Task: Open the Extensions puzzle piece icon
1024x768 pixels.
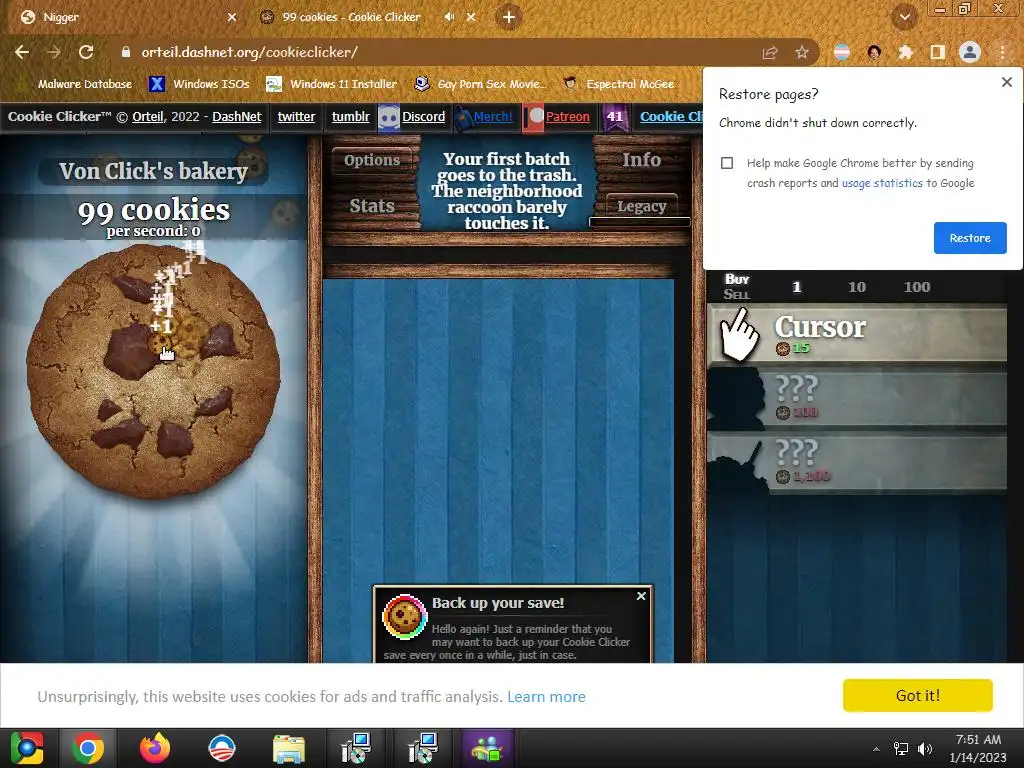Action: (905, 52)
